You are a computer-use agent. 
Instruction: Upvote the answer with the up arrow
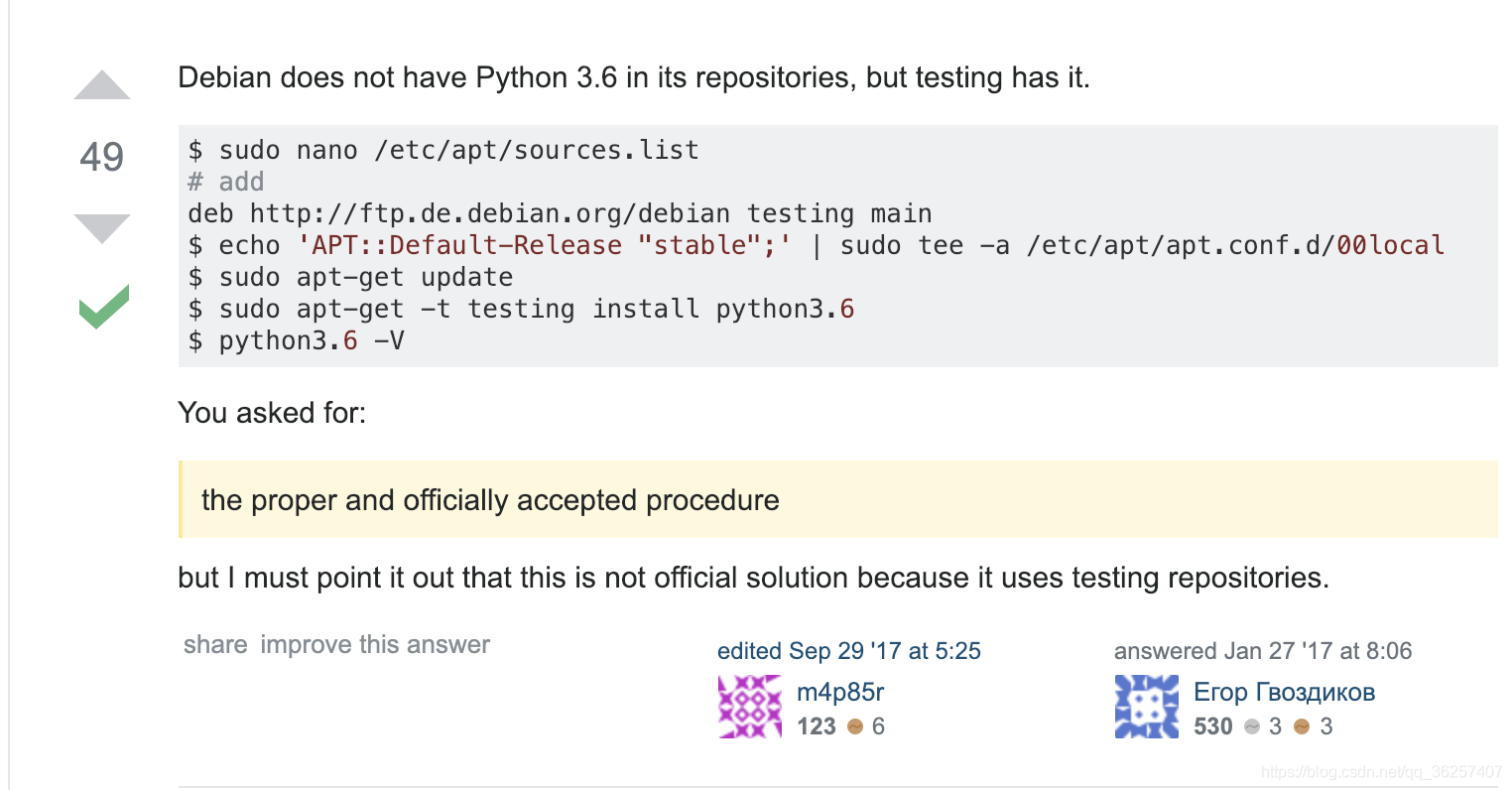[x=102, y=85]
